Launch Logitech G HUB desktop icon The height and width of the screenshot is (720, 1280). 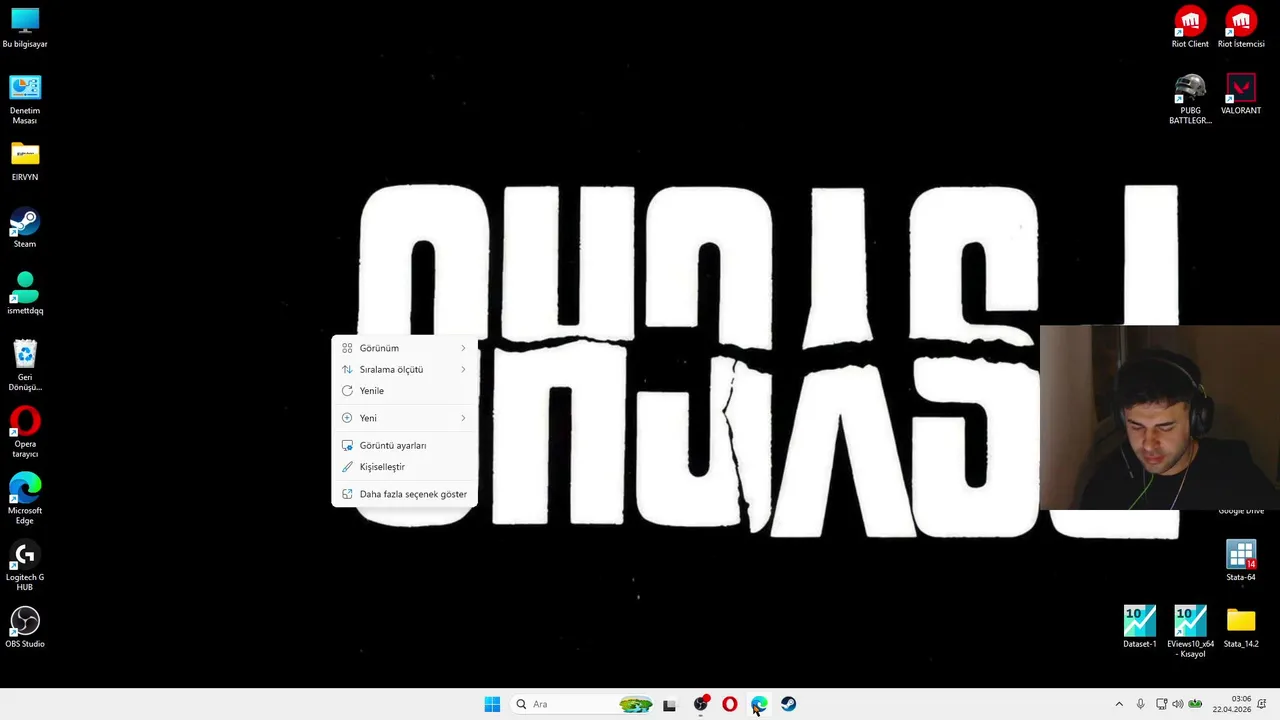[x=25, y=566]
